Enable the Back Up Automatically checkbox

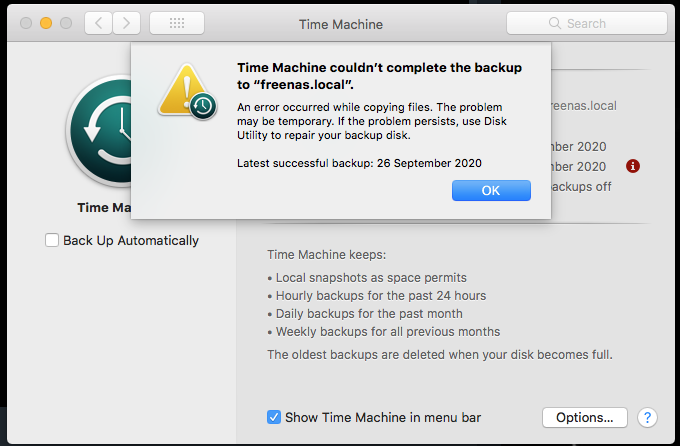tap(52, 240)
